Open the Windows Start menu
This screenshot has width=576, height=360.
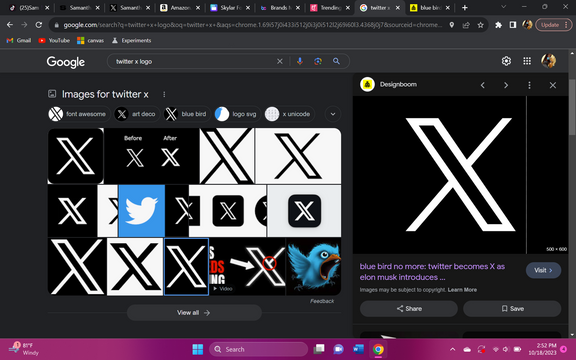[198, 349]
